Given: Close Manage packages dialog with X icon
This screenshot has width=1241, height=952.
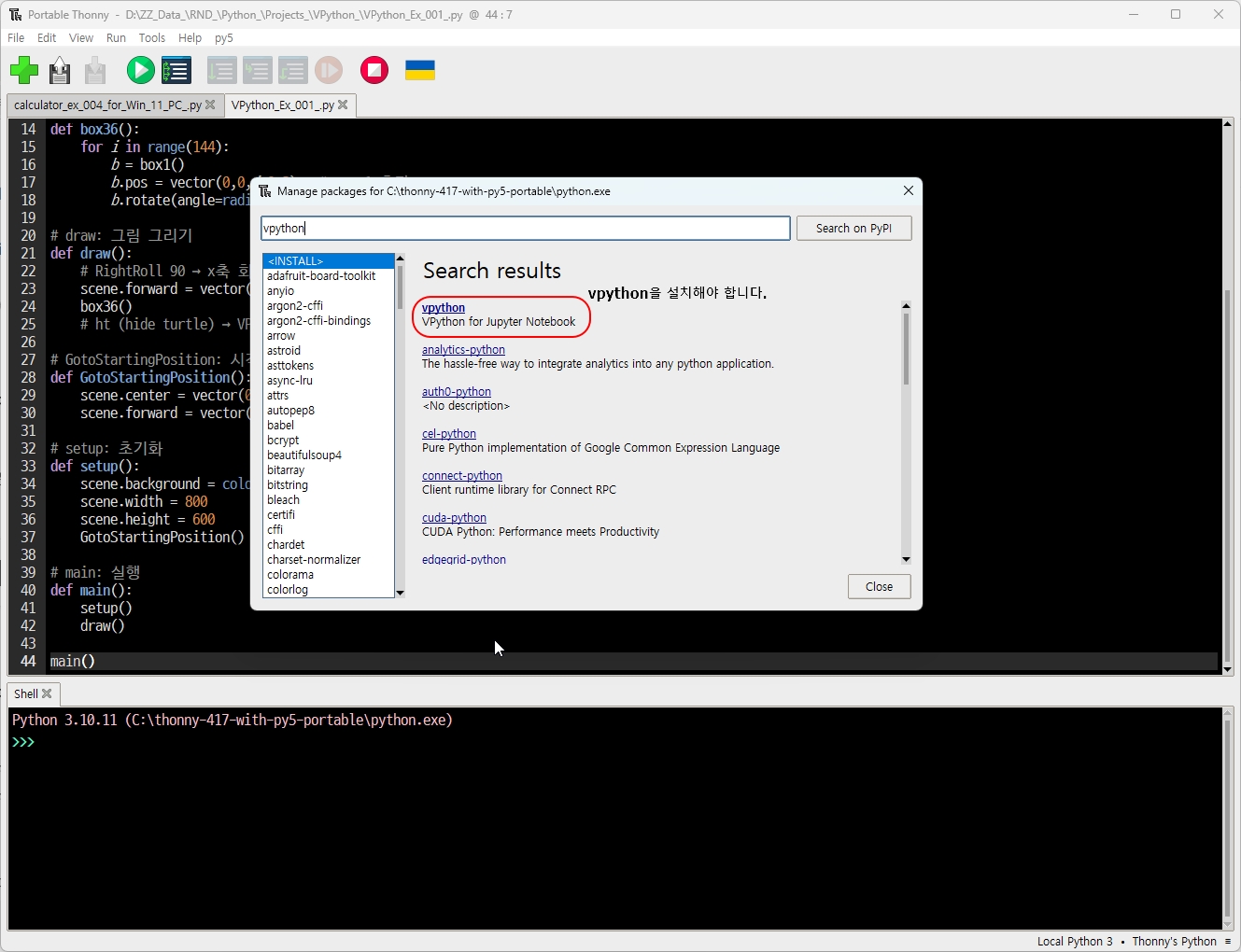Looking at the screenshot, I should pyautogui.click(x=909, y=190).
